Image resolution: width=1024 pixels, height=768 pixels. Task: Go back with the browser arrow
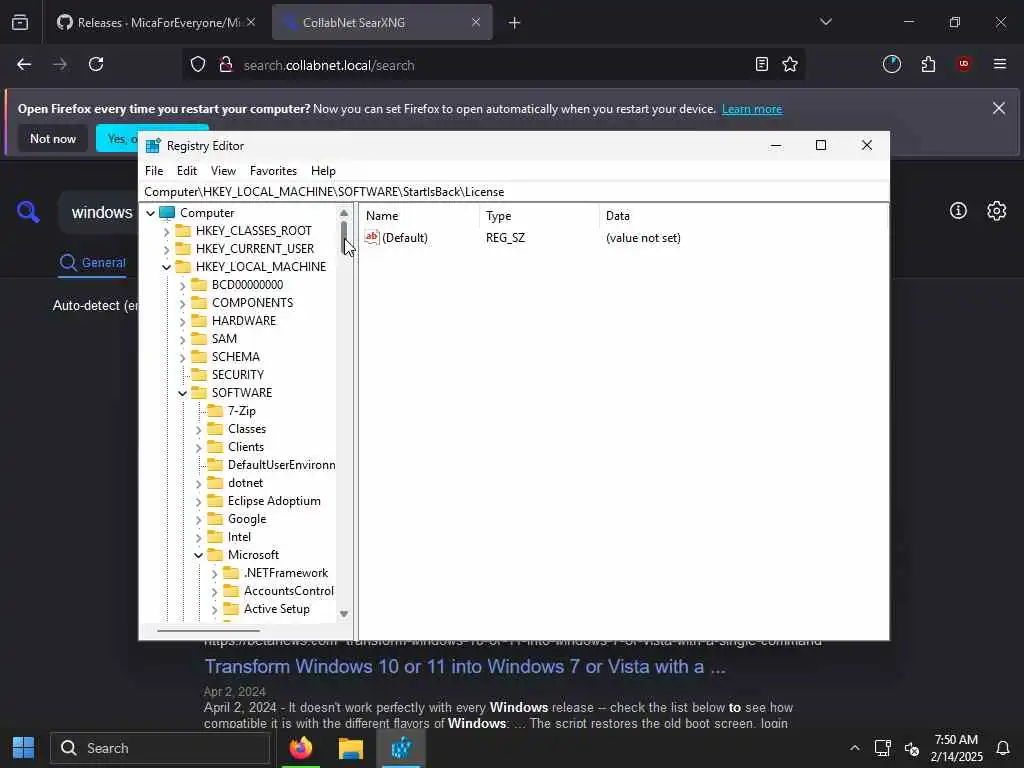coord(24,64)
